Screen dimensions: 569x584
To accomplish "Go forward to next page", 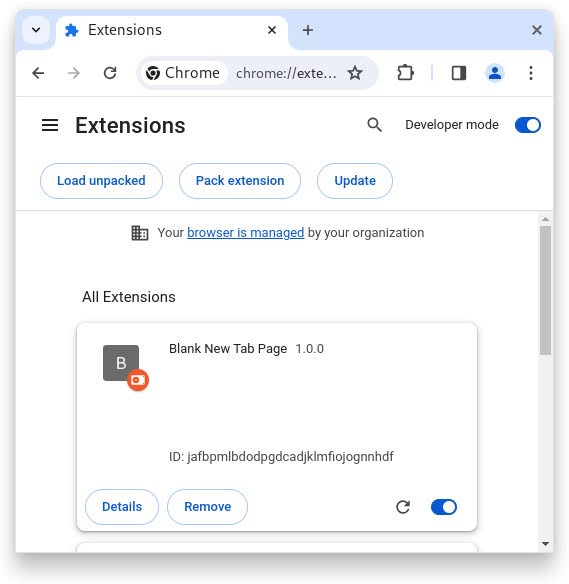I will tap(74, 73).
